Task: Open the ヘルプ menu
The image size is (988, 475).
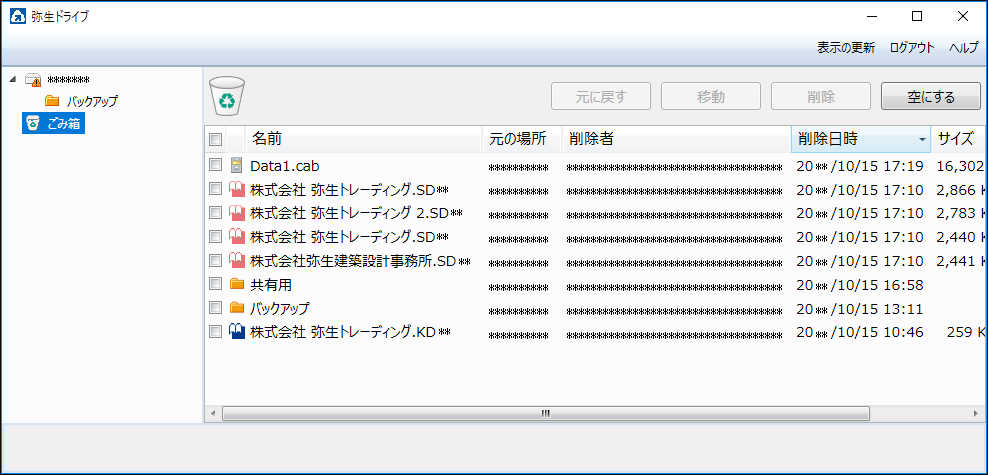Action: [963, 47]
